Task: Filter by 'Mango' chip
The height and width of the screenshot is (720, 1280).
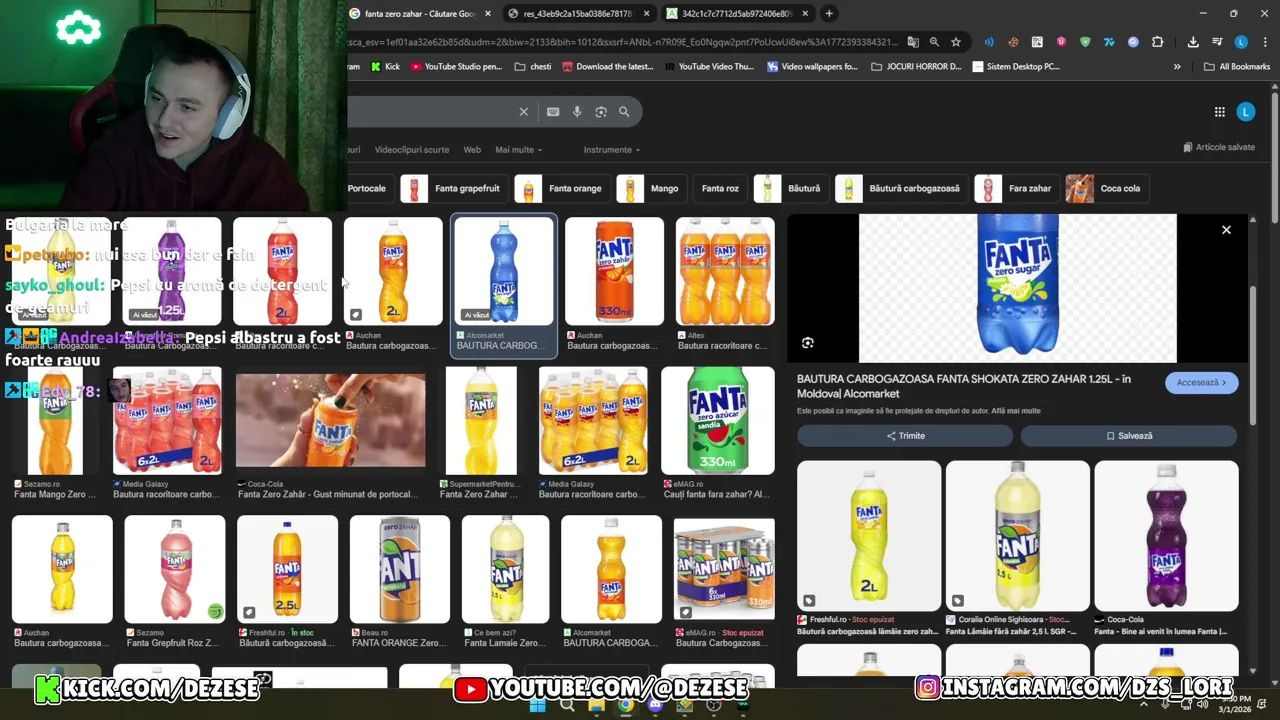Action: tap(651, 188)
